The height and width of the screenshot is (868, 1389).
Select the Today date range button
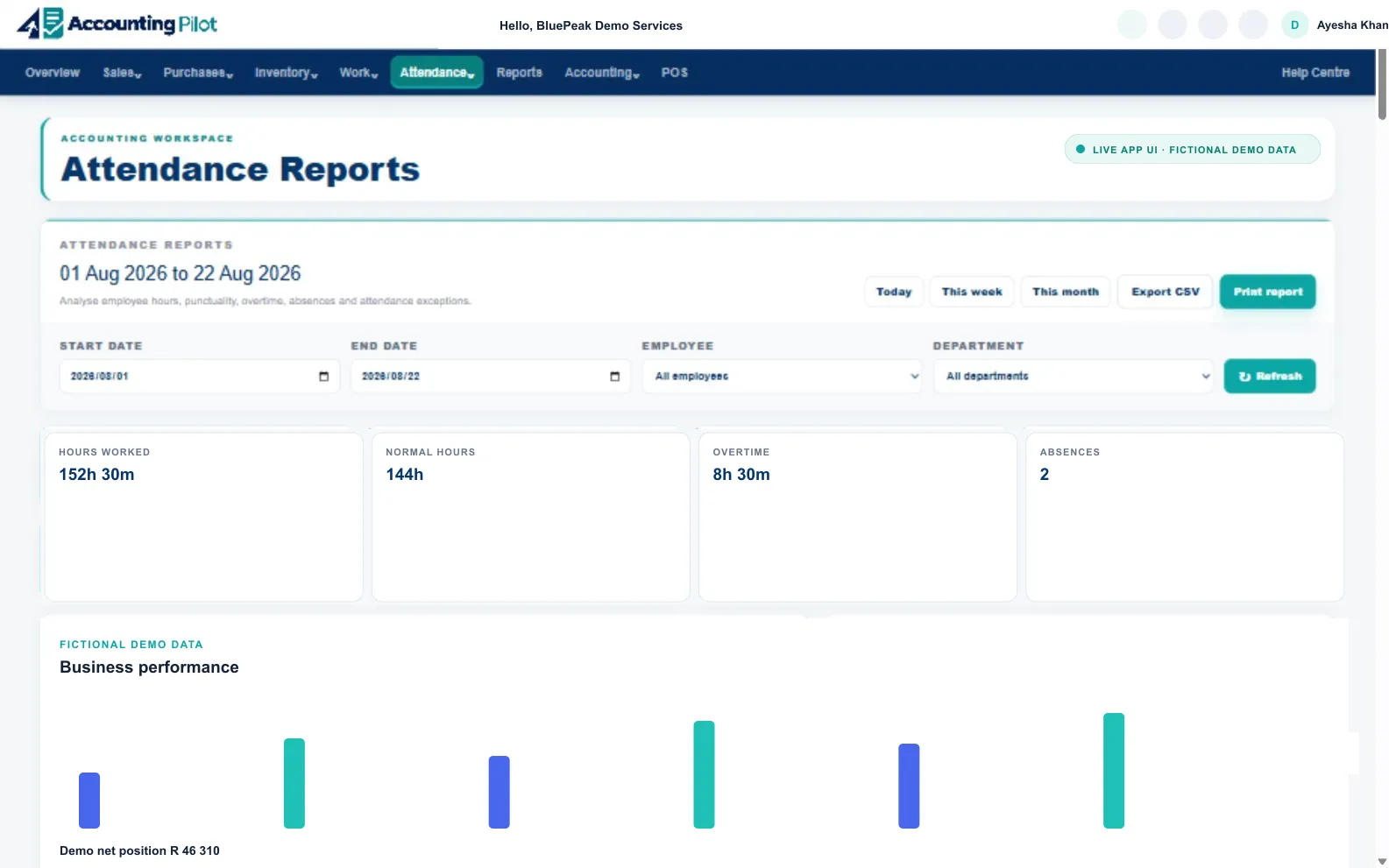[894, 292]
